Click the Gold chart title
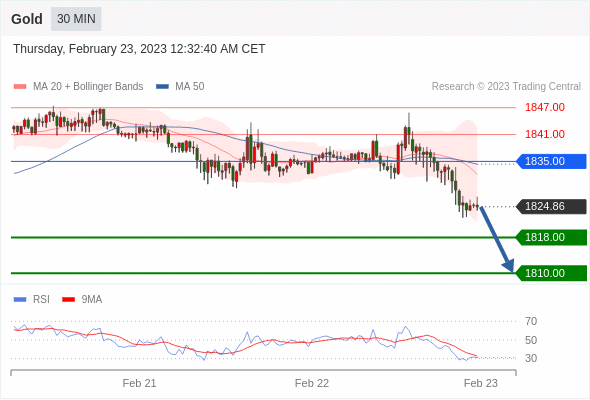The height and width of the screenshot is (400, 590). [x=27, y=19]
